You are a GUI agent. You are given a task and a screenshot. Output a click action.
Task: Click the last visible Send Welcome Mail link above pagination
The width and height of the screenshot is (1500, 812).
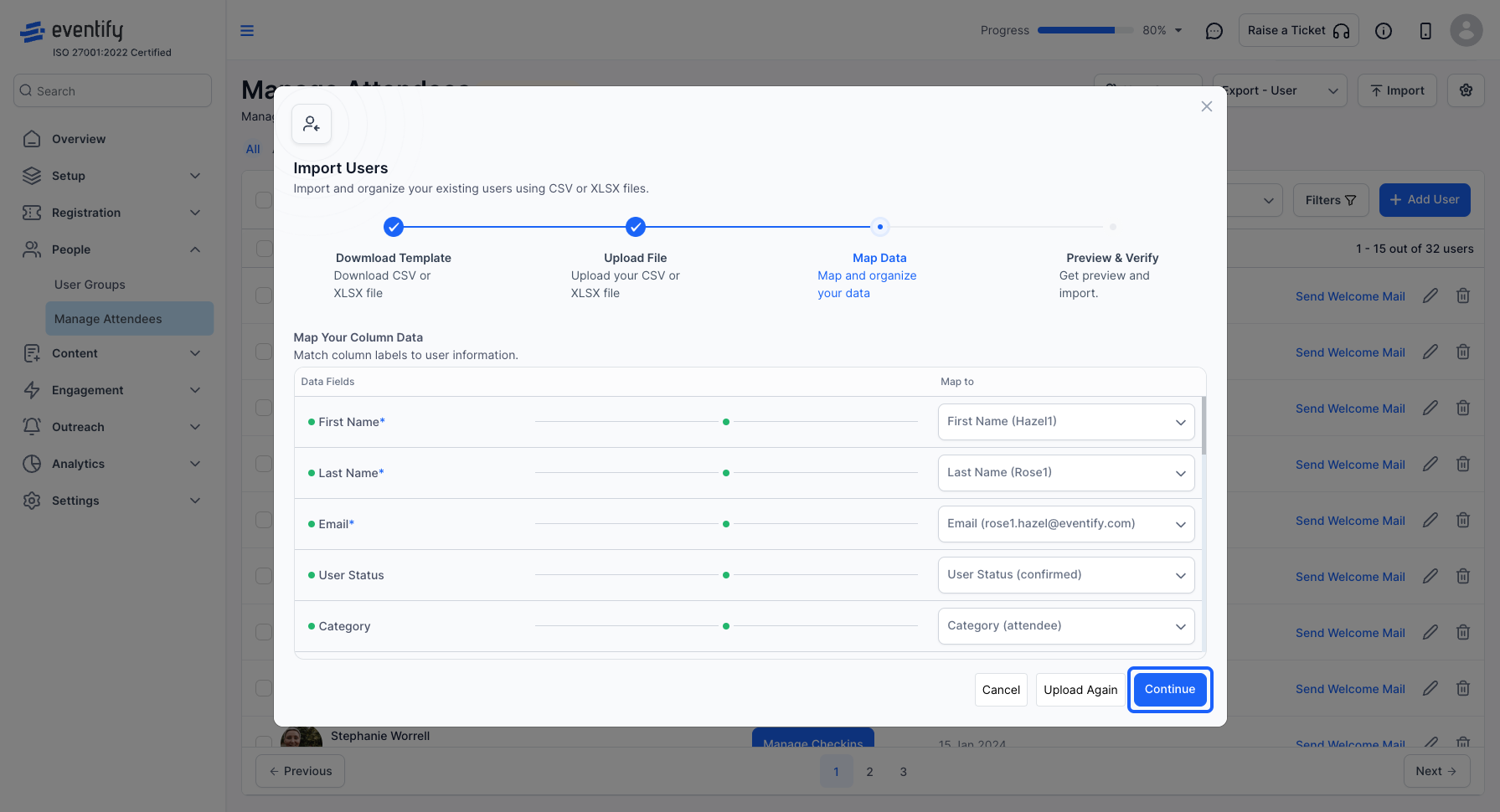coord(1350,743)
